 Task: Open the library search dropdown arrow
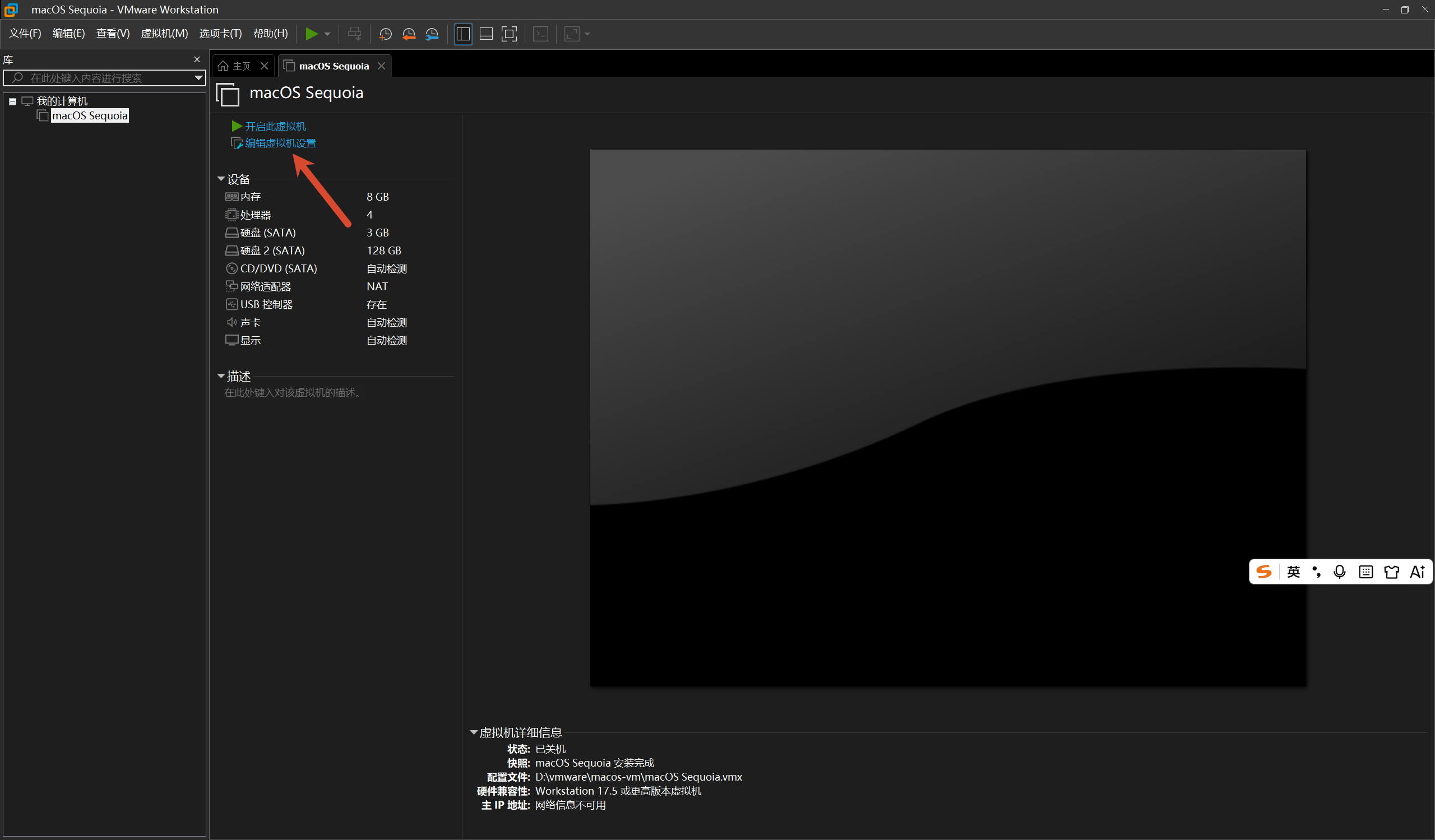point(198,78)
